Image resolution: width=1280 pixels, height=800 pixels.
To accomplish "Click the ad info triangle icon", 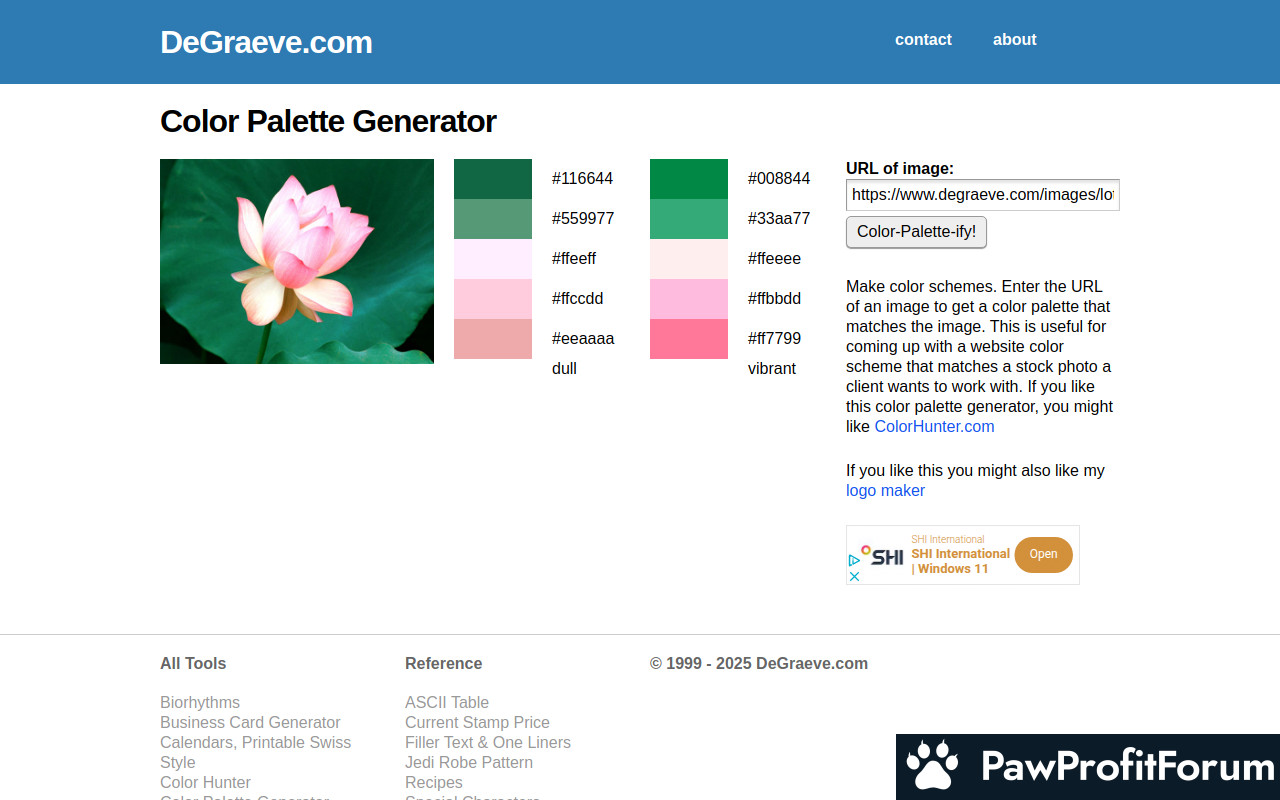I will pyautogui.click(x=854, y=561).
